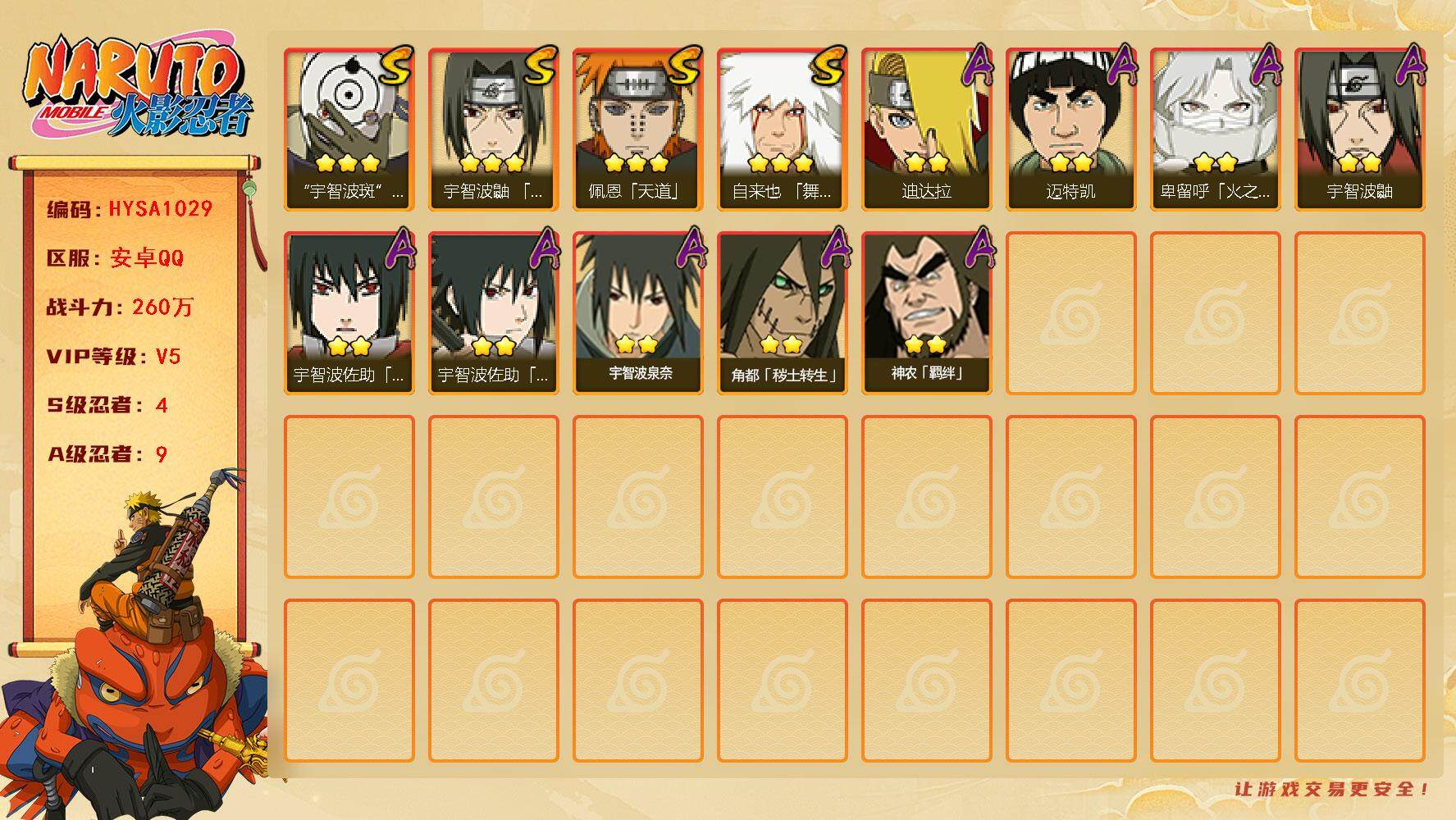Click the 自来也 S-rank card portrait
The image size is (1456, 820).
[783, 130]
